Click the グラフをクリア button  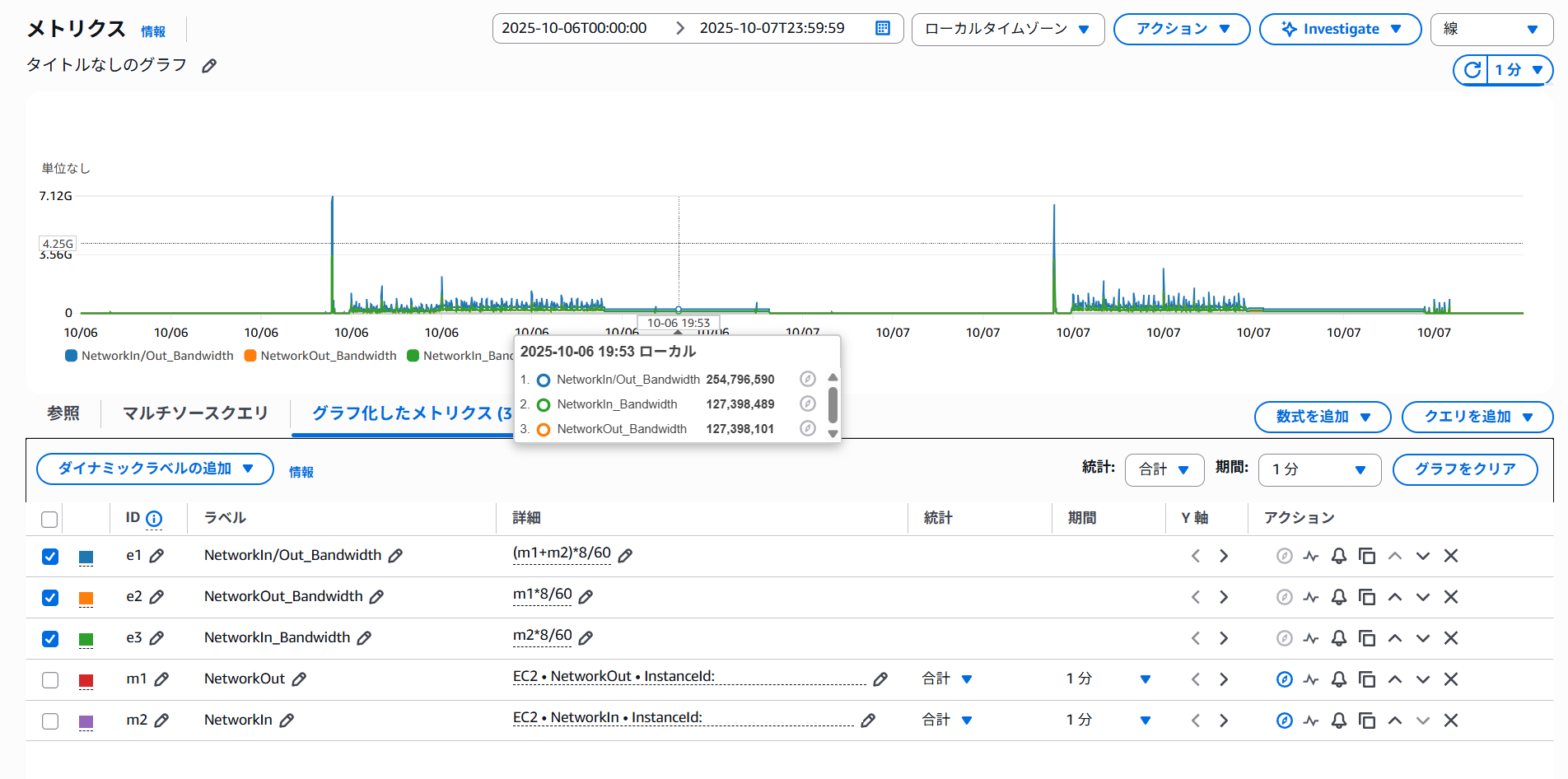1464,469
